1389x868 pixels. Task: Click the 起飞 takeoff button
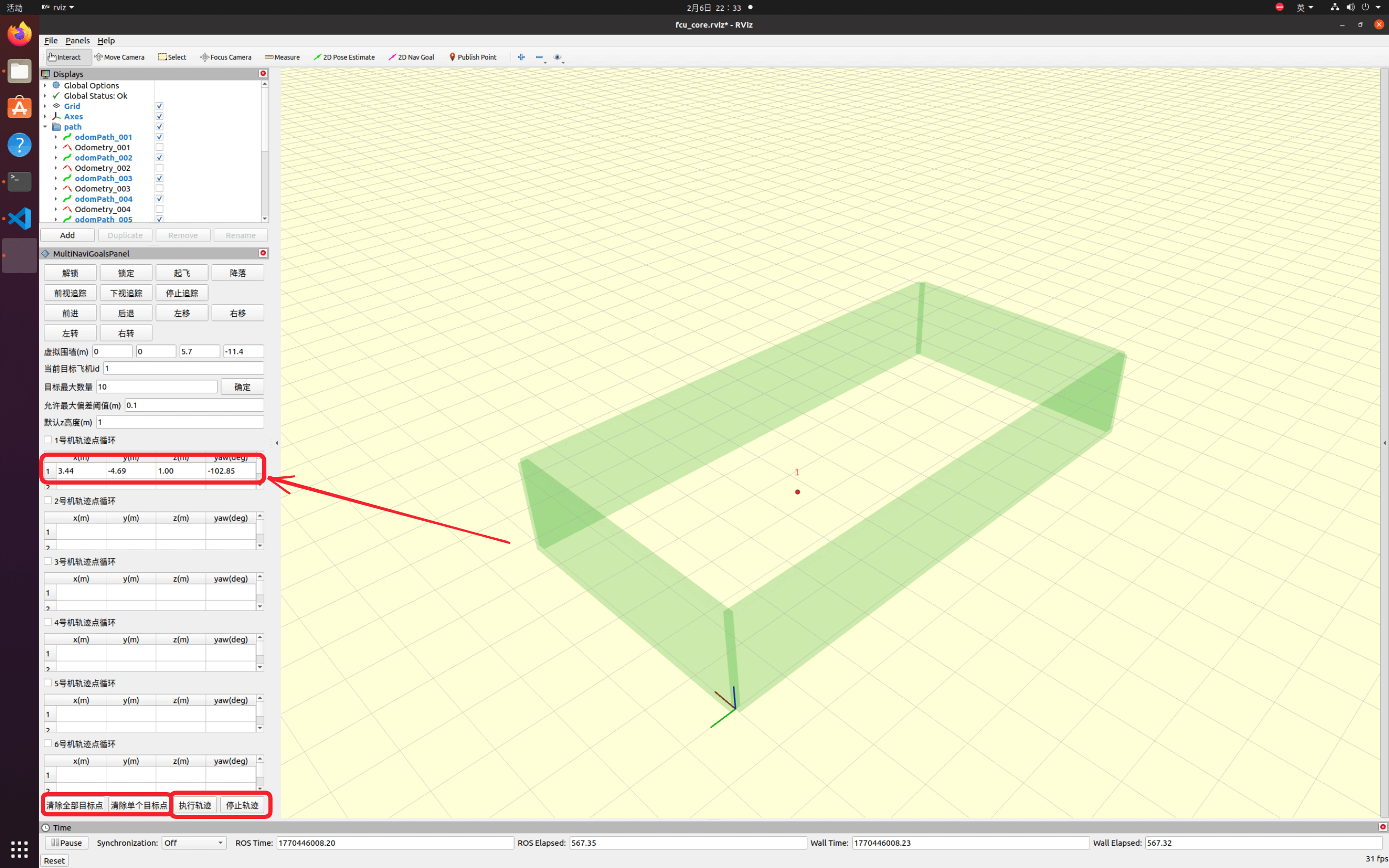(x=182, y=272)
